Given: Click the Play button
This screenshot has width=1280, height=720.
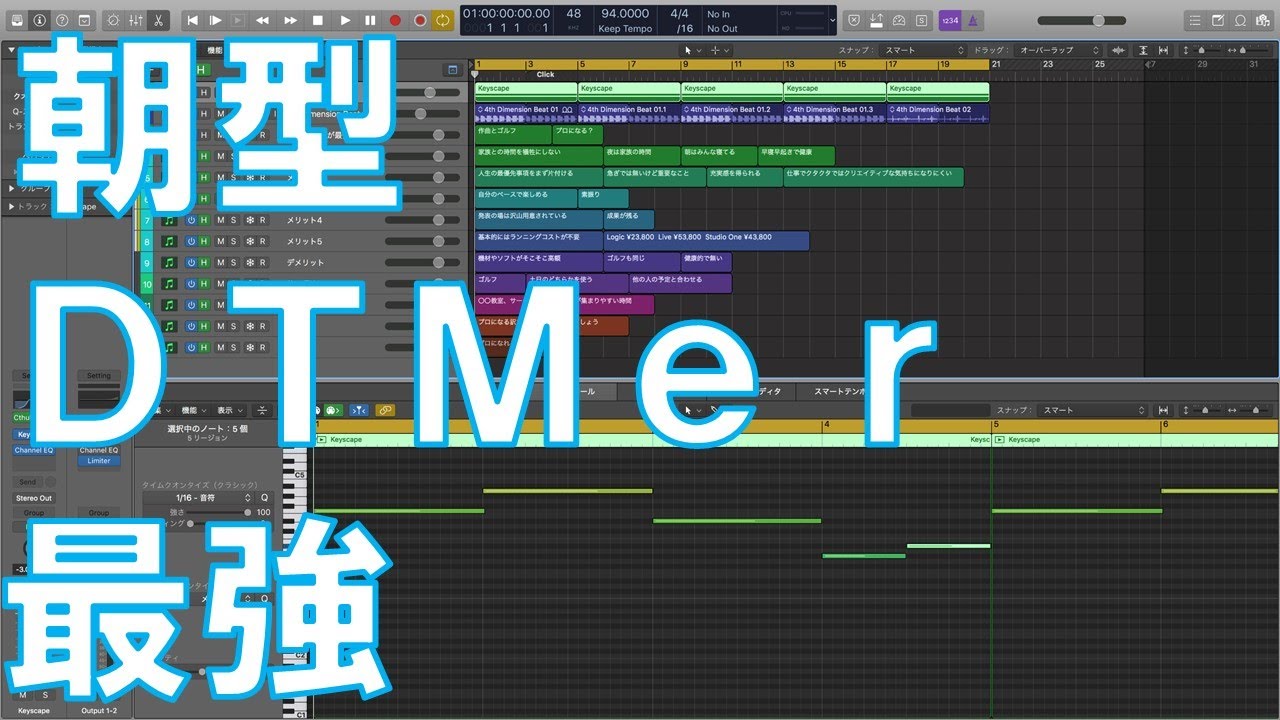Looking at the screenshot, I should [345, 20].
